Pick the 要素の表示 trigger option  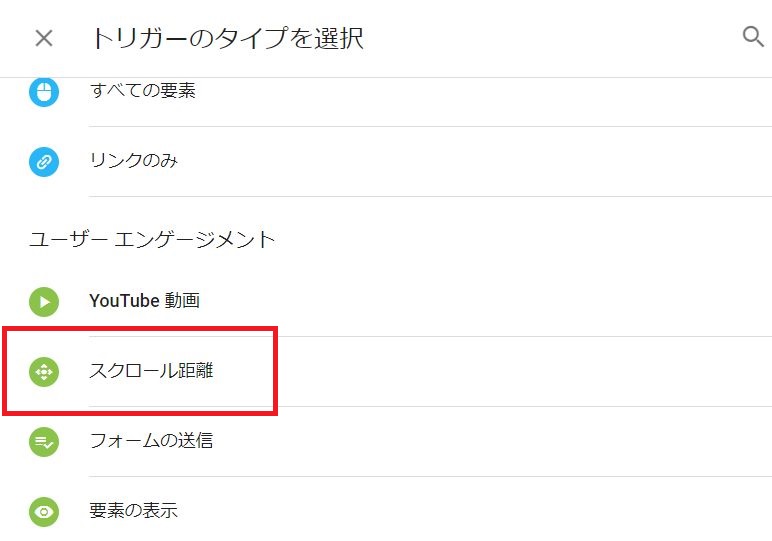tap(133, 510)
